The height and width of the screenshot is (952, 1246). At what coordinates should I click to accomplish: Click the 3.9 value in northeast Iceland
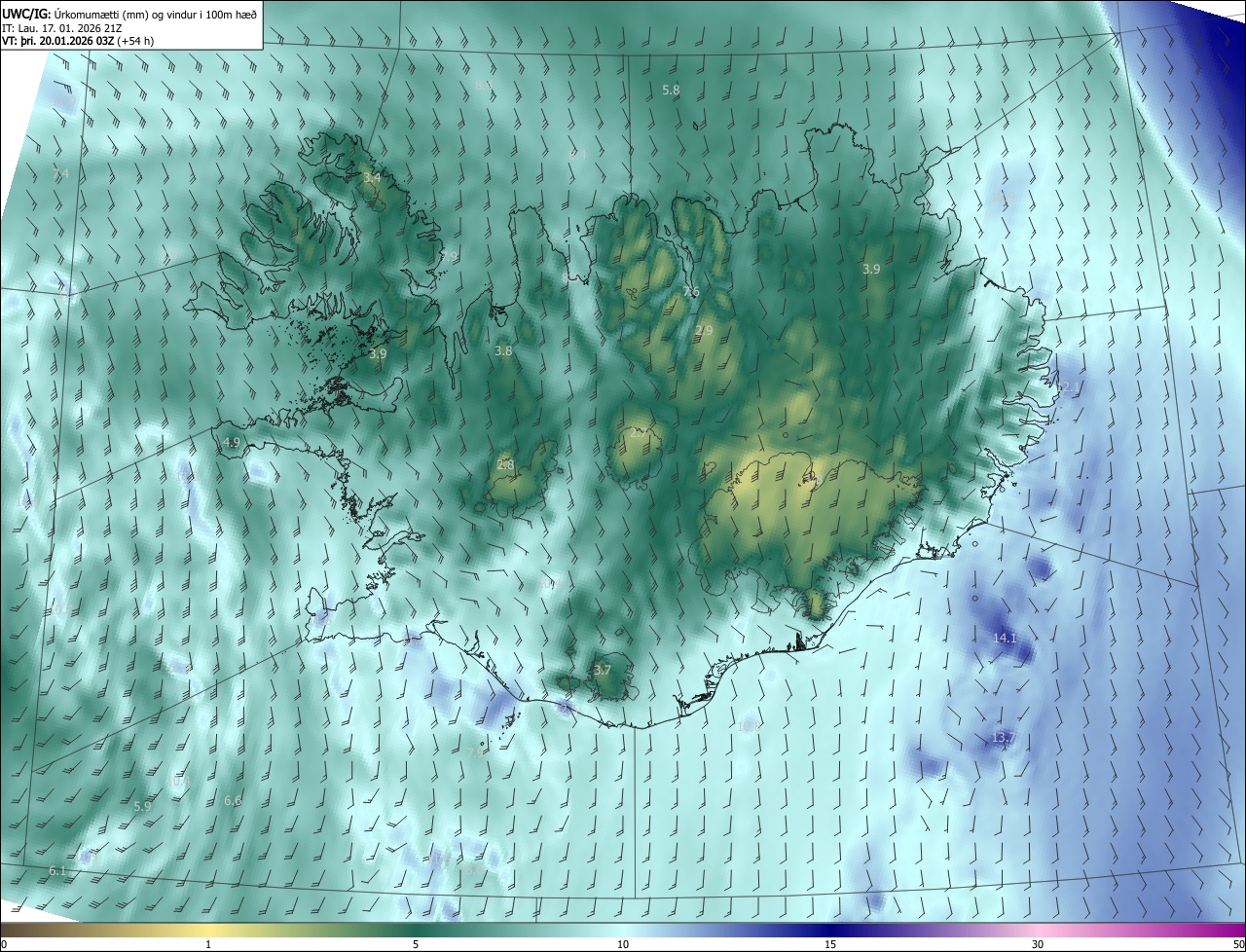871,269
